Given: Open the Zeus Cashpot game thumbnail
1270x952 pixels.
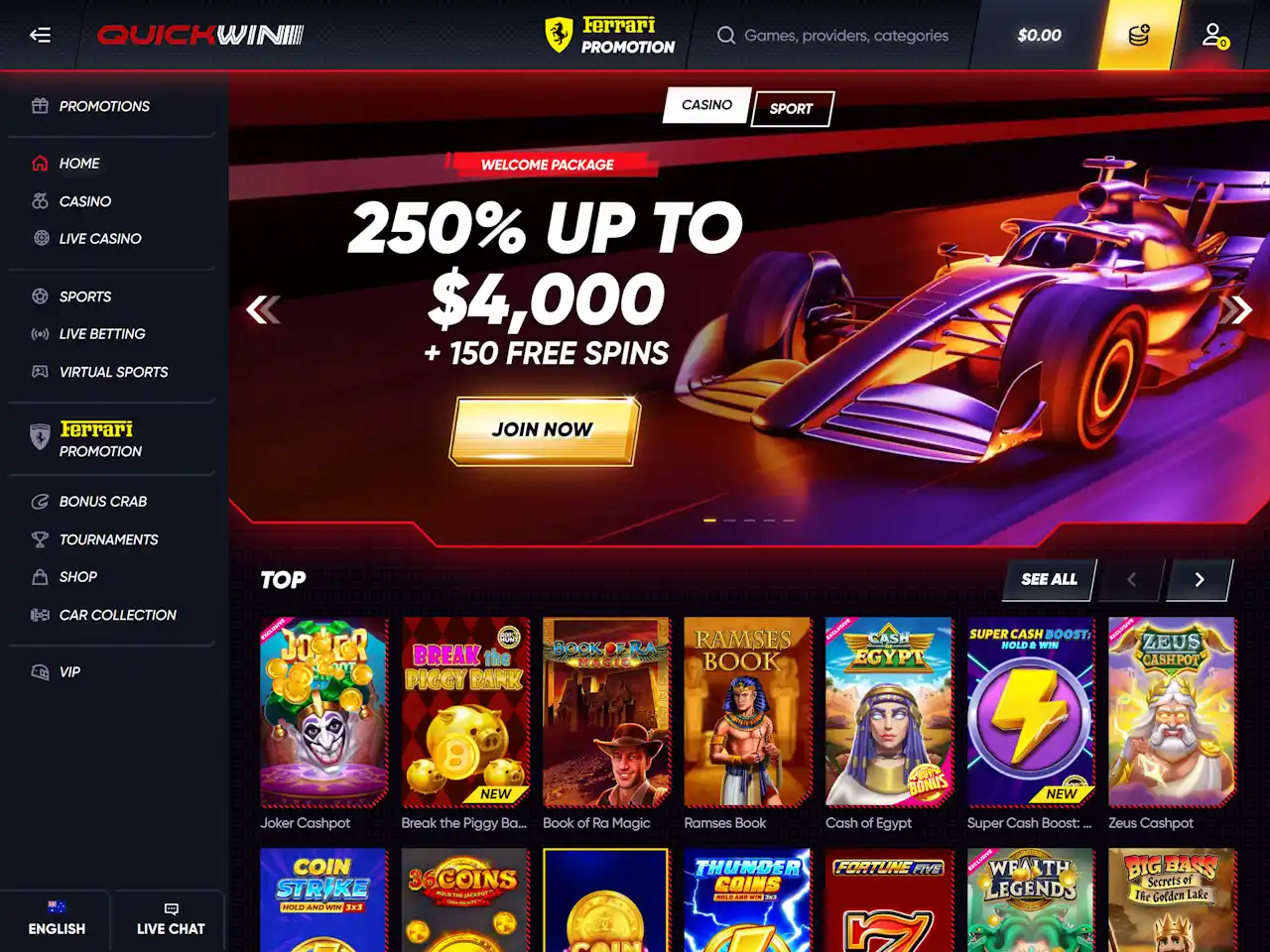Looking at the screenshot, I should coord(1173,712).
